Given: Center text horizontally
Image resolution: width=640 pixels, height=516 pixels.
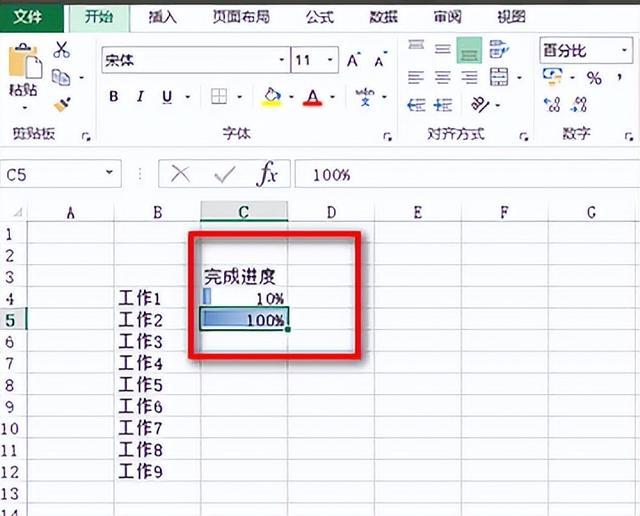Looking at the screenshot, I should (x=442, y=77).
